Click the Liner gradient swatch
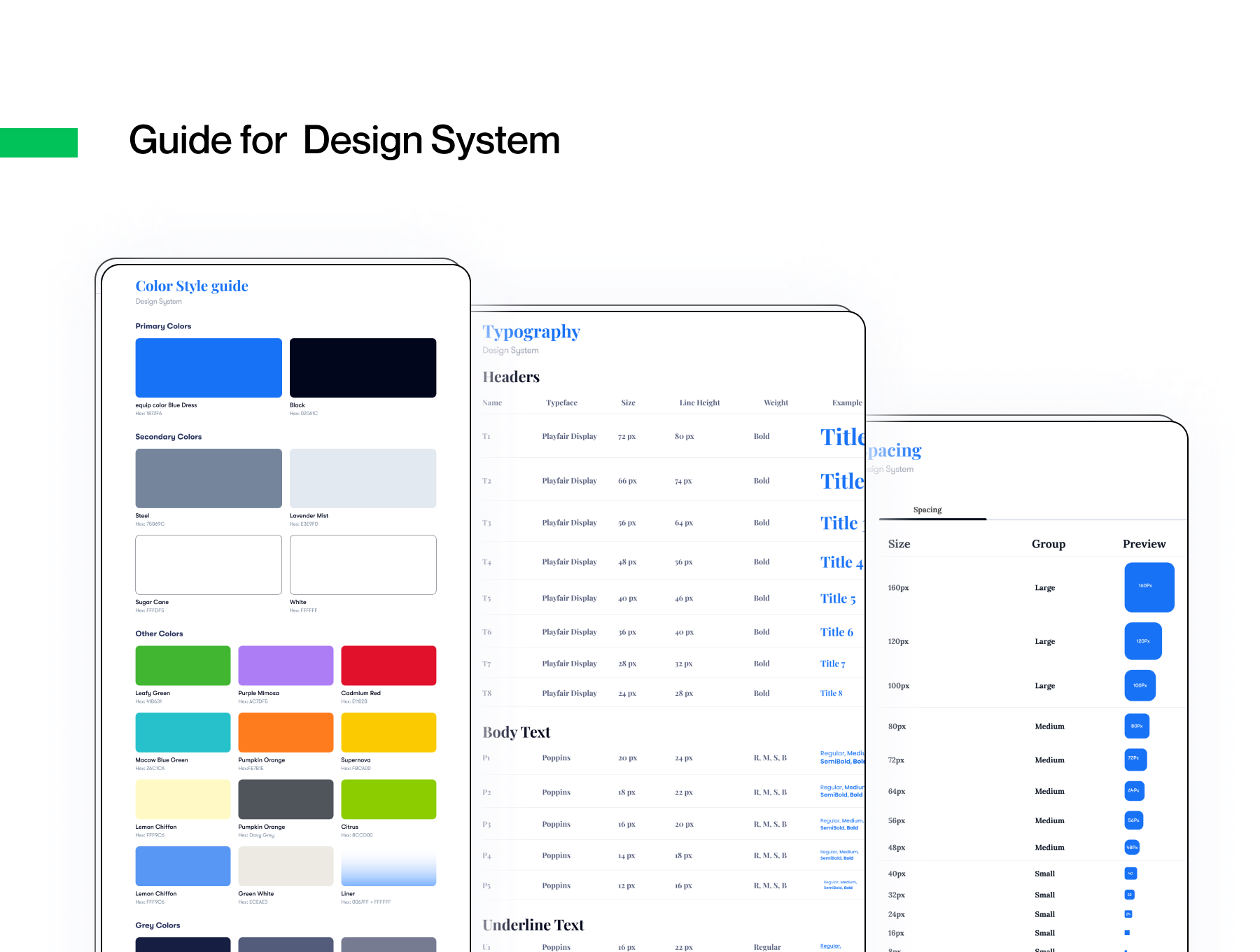The width and height of the screenshot is (1260, 952). [388, 866]
